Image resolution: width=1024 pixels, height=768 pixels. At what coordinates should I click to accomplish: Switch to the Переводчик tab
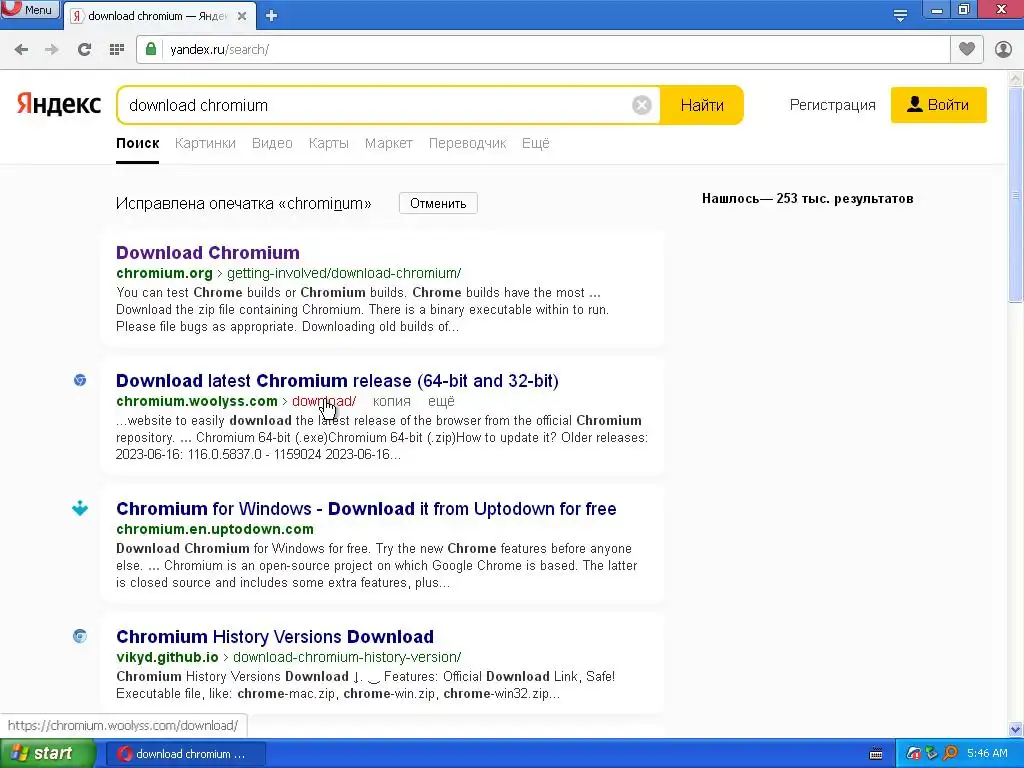pos(467,143)
